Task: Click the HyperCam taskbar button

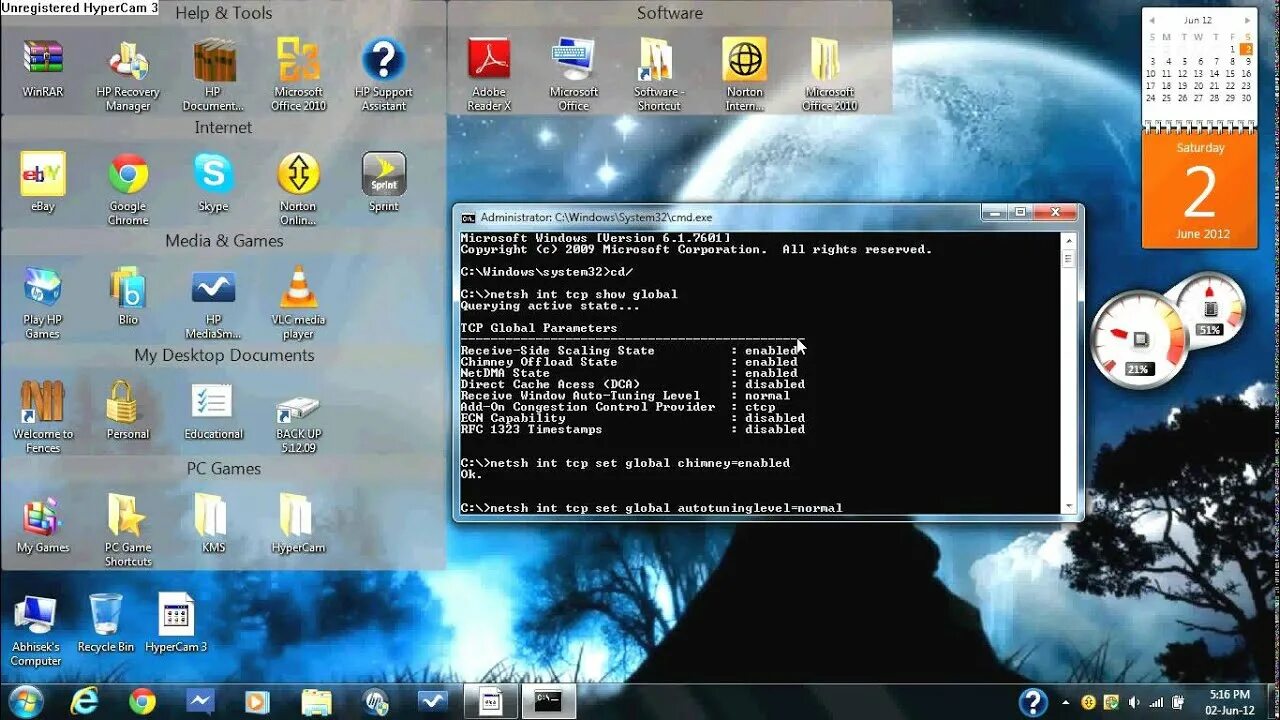Action: pos(491,701)
